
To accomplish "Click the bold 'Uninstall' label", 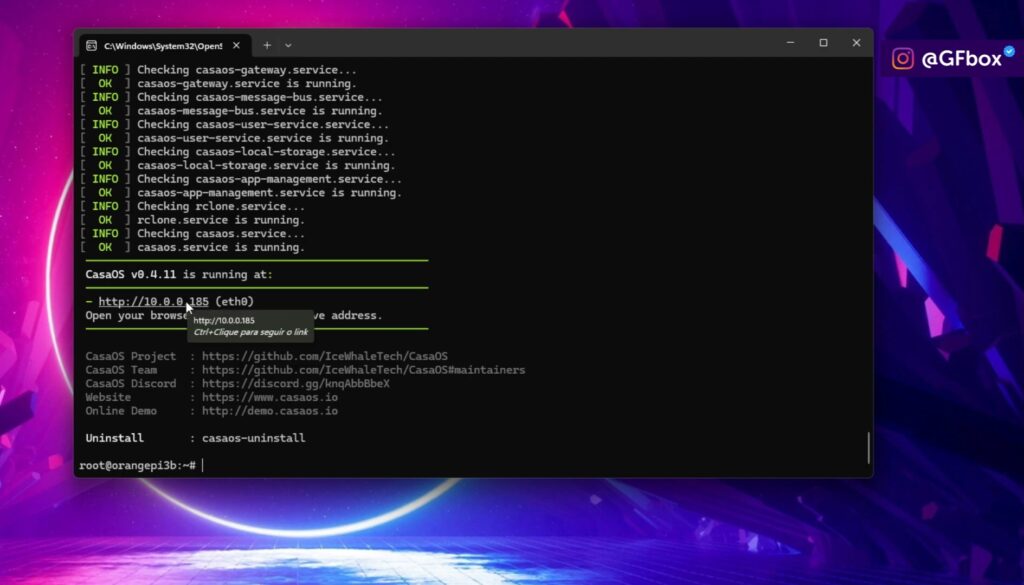I will 115,438.
